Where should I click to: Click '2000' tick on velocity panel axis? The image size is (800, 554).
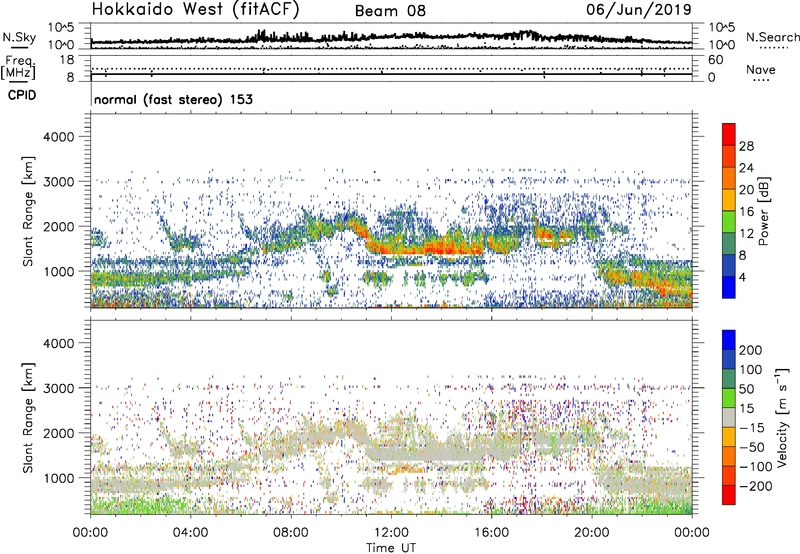click(59, 433)
